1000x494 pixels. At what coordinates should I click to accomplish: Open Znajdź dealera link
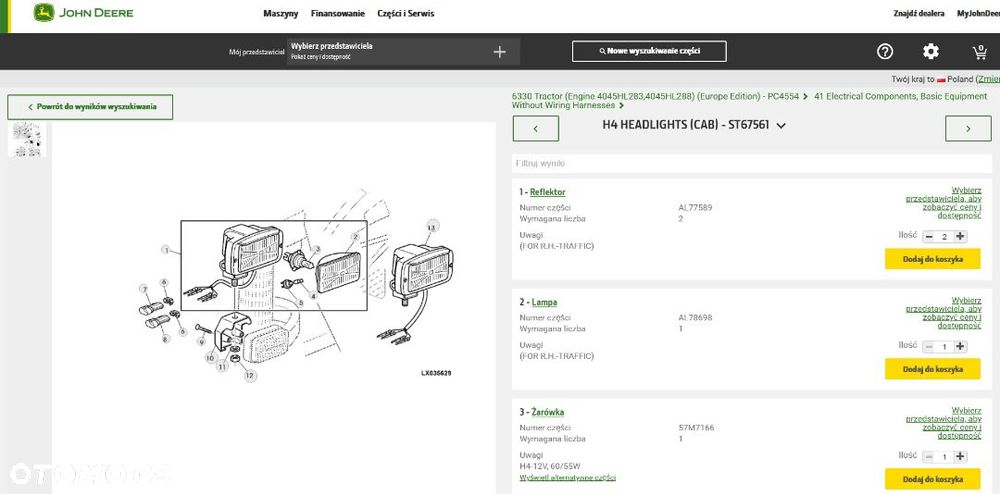(919, 13)
